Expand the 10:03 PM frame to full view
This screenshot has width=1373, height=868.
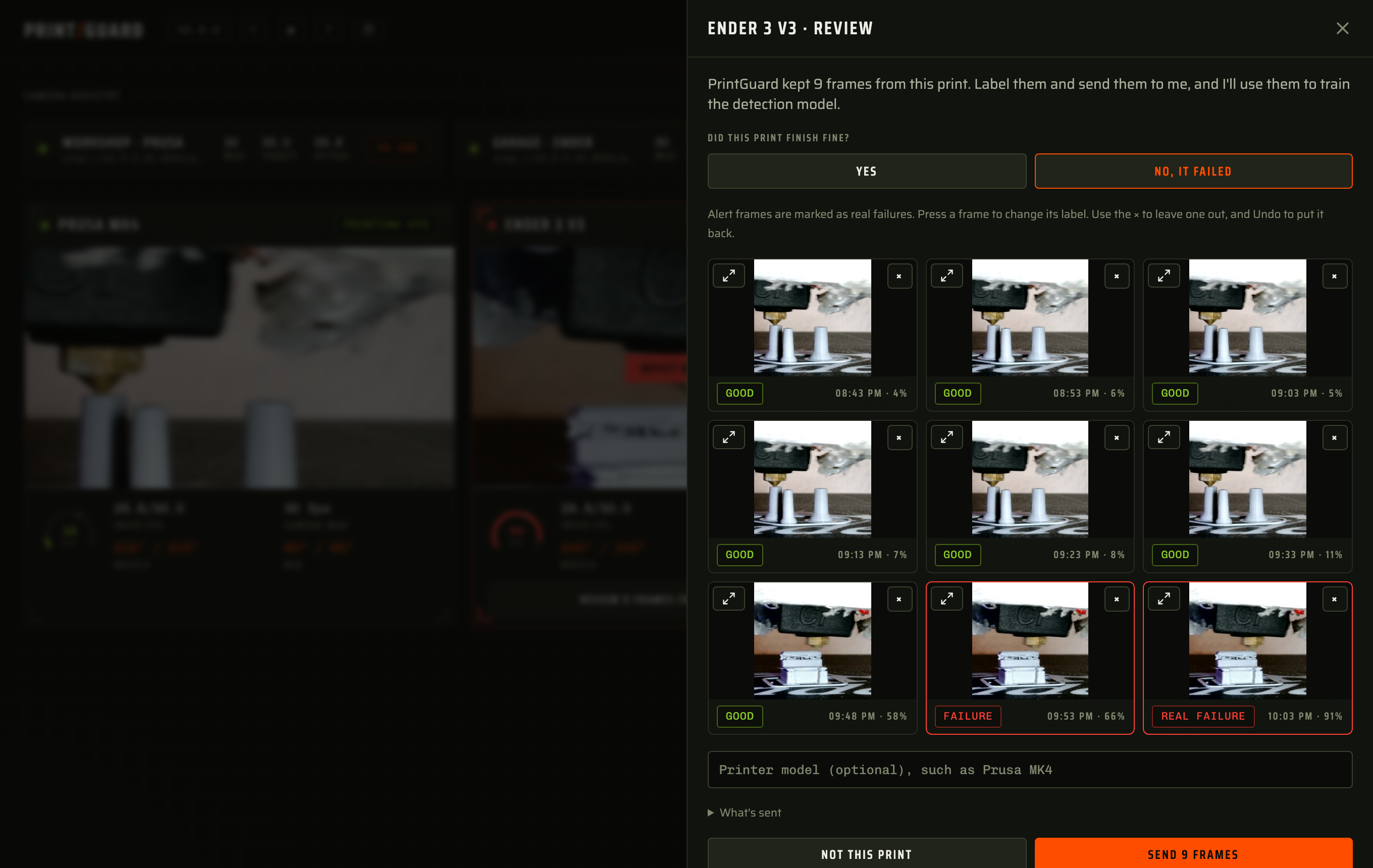[1164, 599]
